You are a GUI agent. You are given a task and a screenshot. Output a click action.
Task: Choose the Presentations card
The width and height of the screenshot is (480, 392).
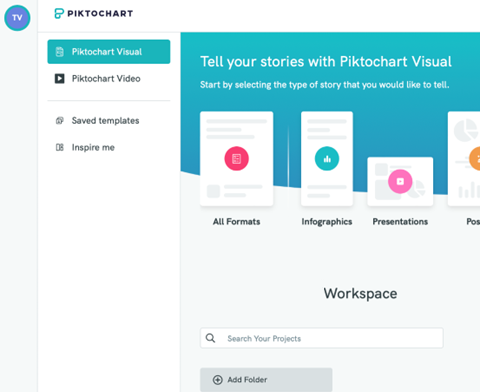(x=400, y=182)
